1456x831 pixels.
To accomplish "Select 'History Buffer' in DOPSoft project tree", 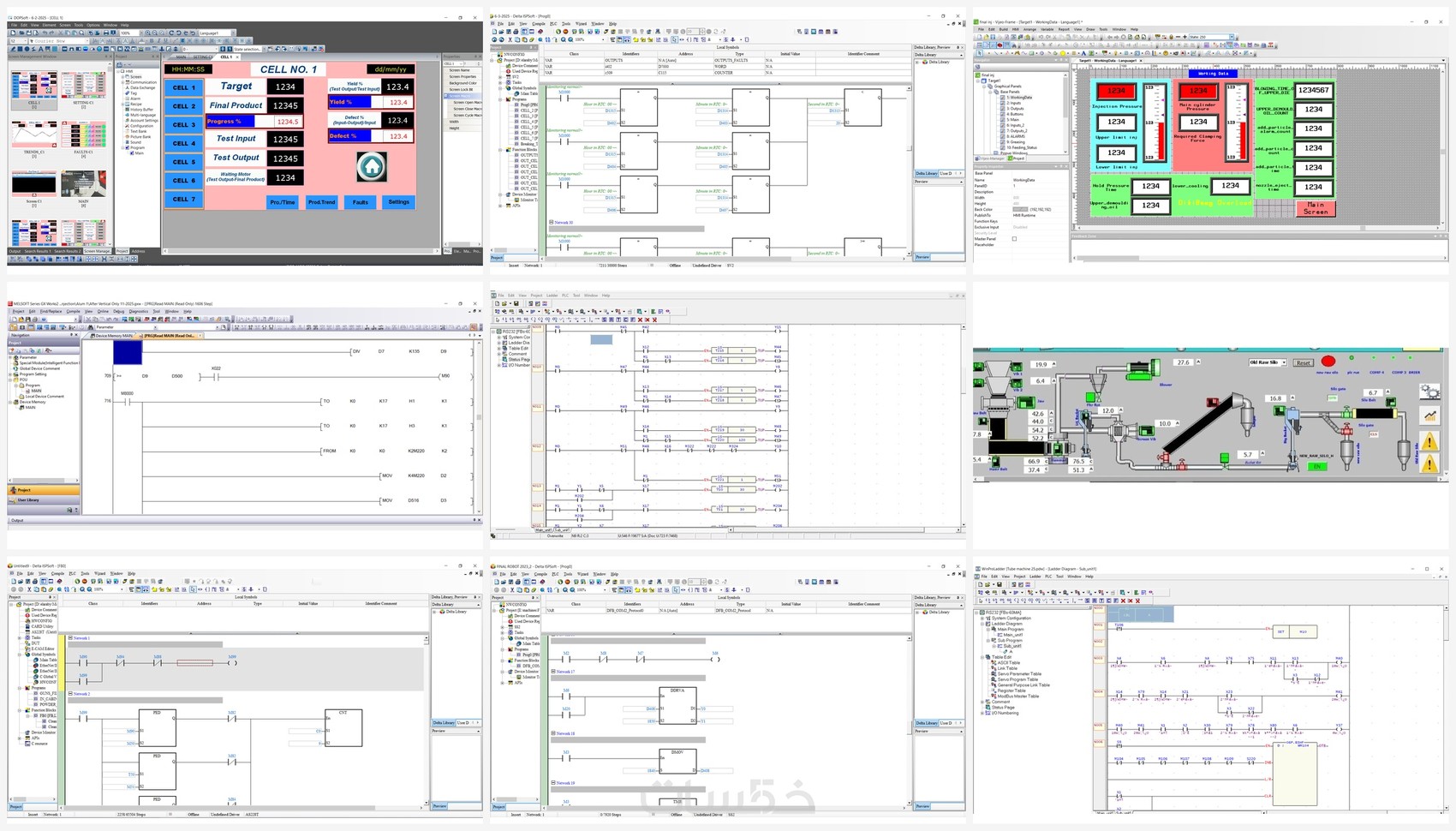I will pos(141,110).
